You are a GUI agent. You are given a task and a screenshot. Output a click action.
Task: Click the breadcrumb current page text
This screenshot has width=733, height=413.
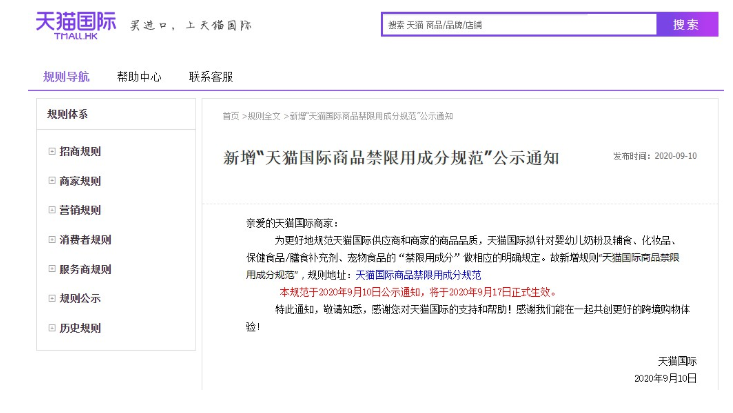coord(372,116)
